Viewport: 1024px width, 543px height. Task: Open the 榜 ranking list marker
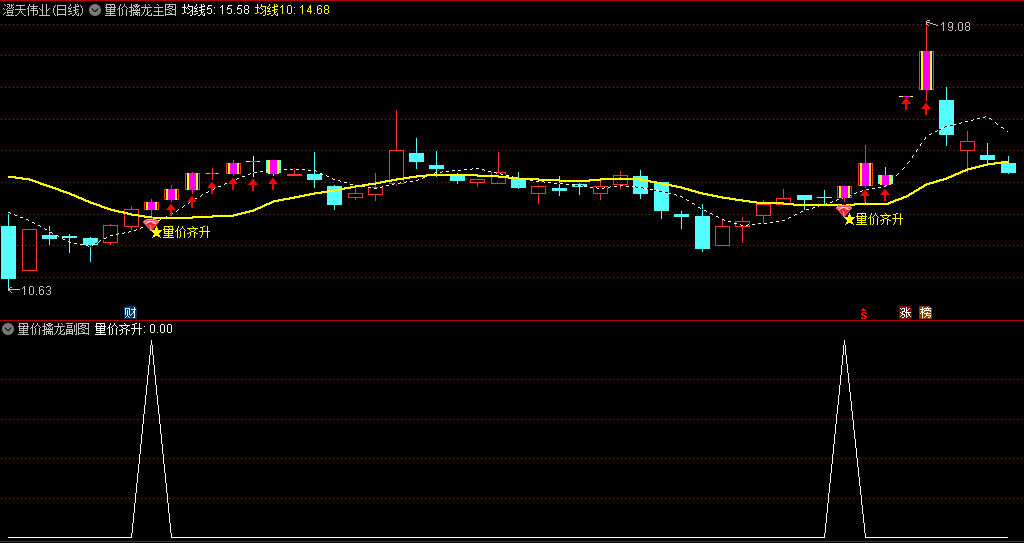[x=925, y=312]
